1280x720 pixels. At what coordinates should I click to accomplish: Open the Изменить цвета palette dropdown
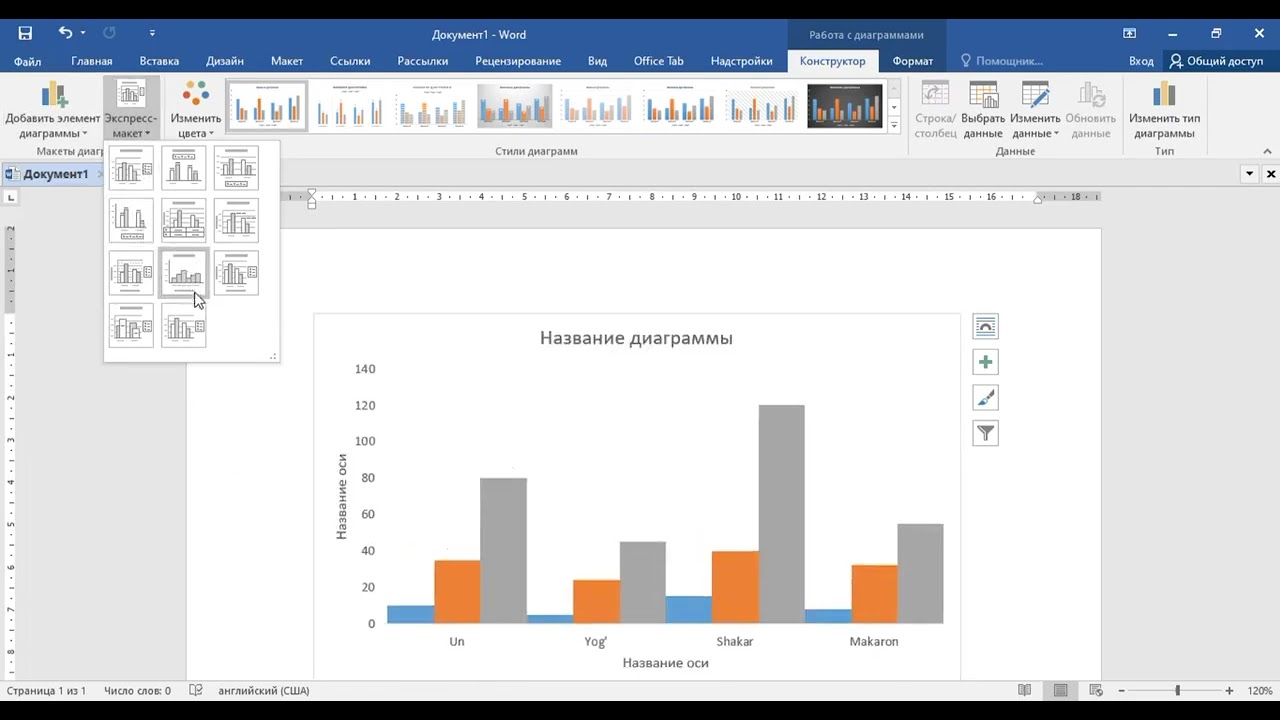tap(195, 110)
